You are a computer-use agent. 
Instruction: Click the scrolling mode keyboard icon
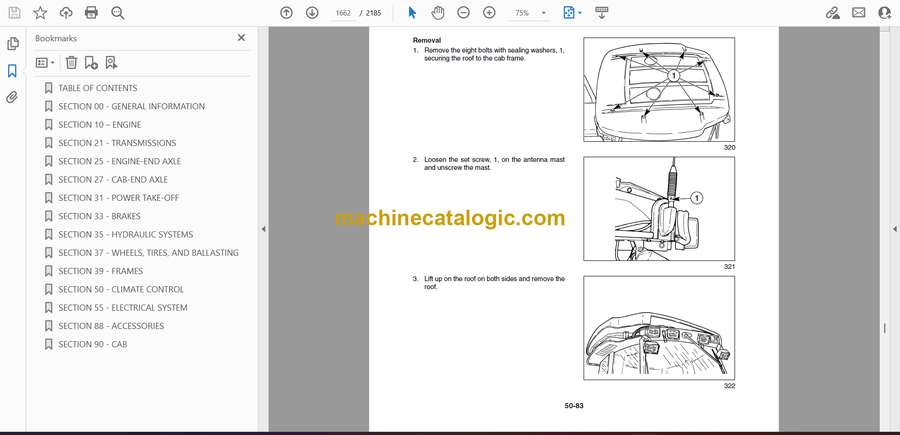pyautogui.click(x=602, y=13)
